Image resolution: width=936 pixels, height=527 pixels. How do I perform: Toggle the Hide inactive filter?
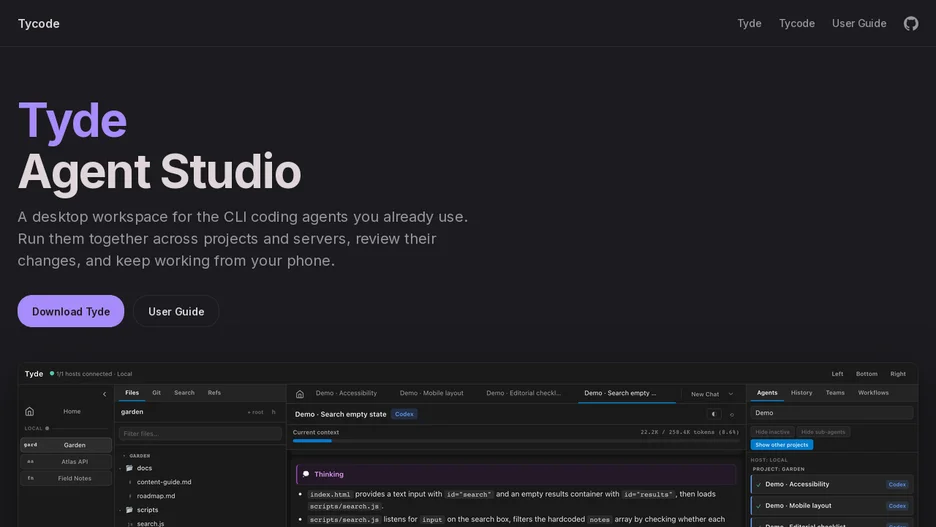pyautogui.click(x=772, y=432)
